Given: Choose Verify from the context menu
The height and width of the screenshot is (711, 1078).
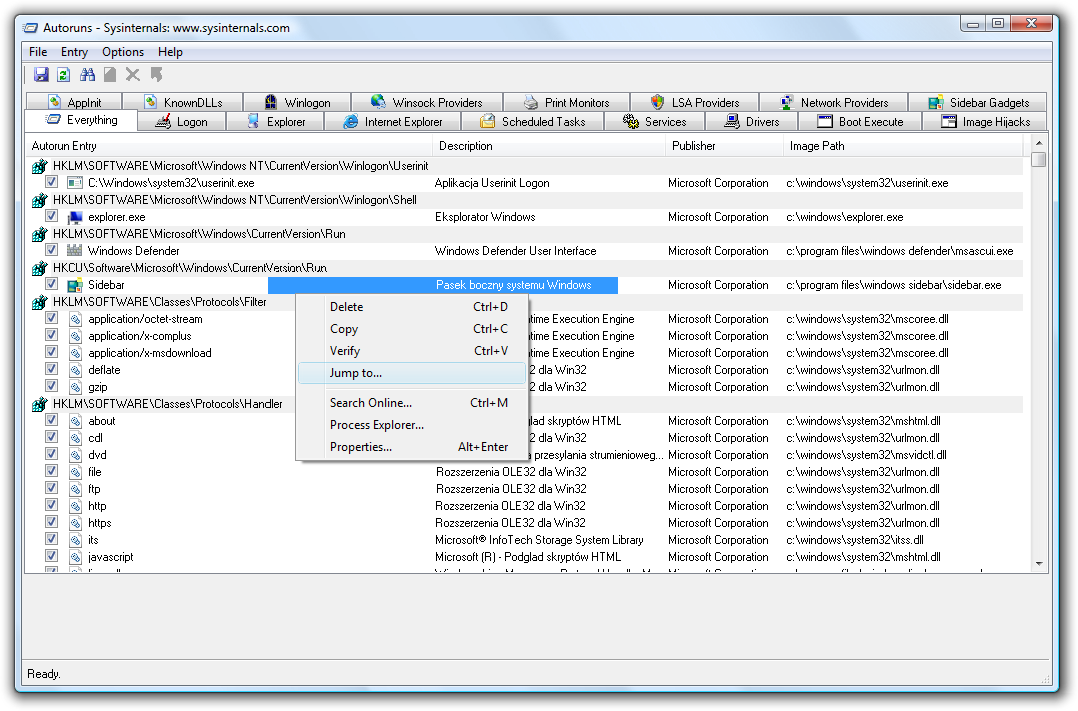Looking at the screenshot, I should [x=412, y=351].
